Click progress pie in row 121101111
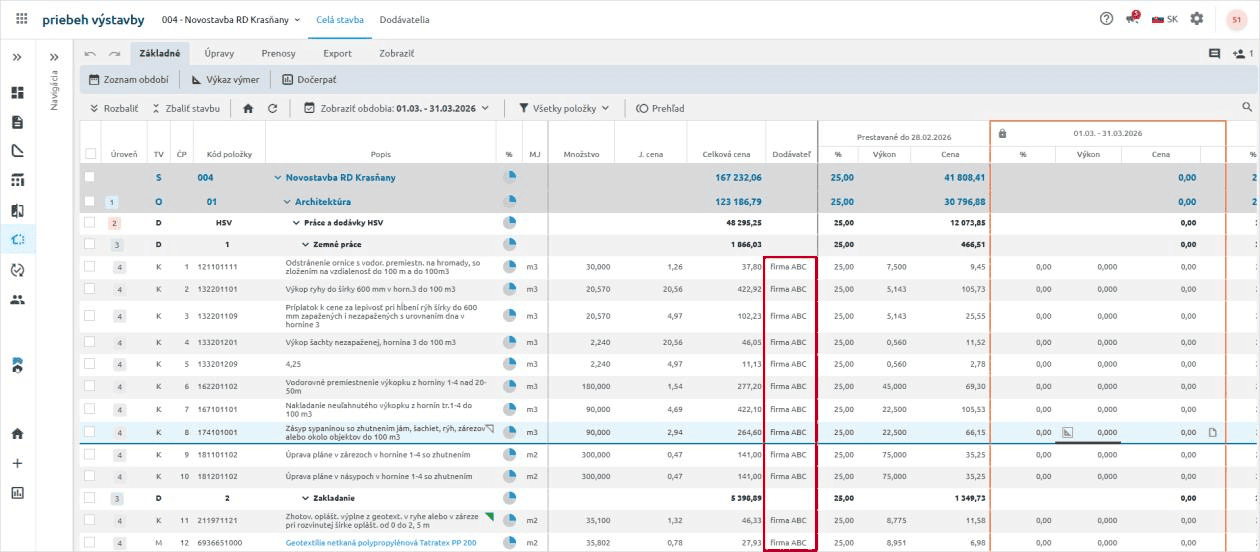 click(x=509, y=266)
